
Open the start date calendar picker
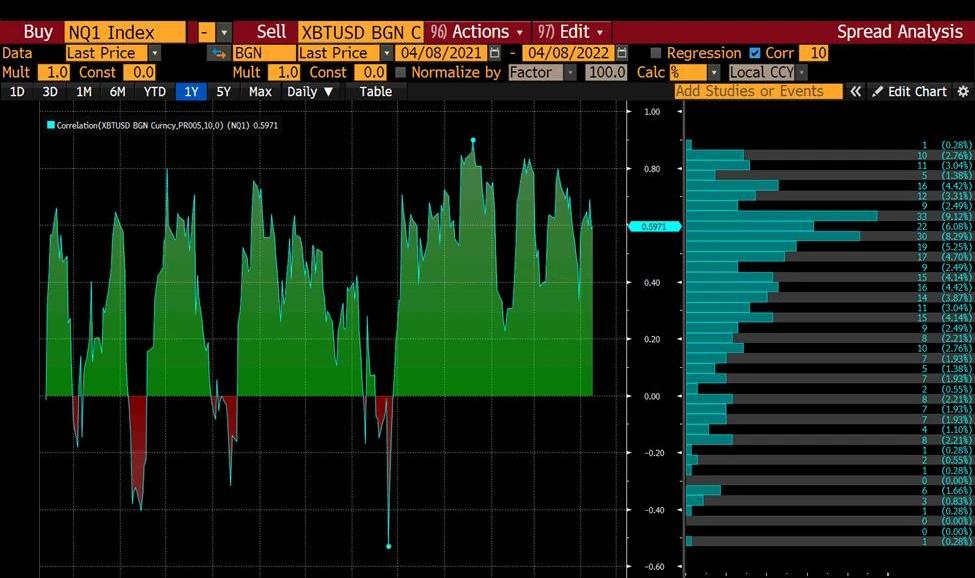[496, 53]
